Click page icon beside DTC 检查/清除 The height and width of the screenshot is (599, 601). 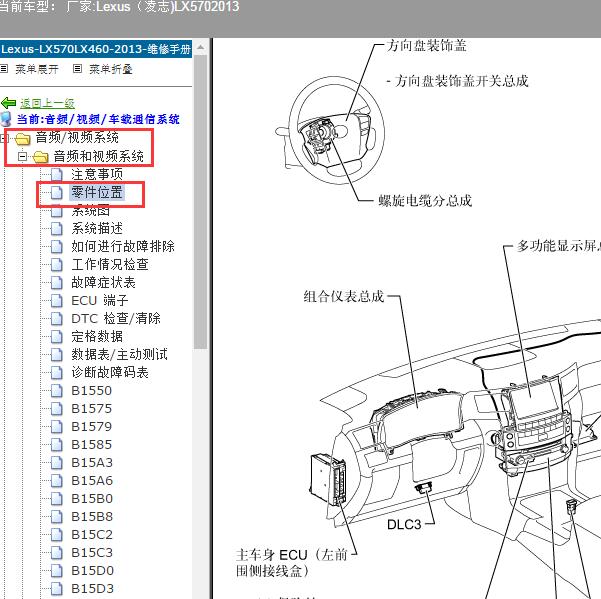click(56, 318)
